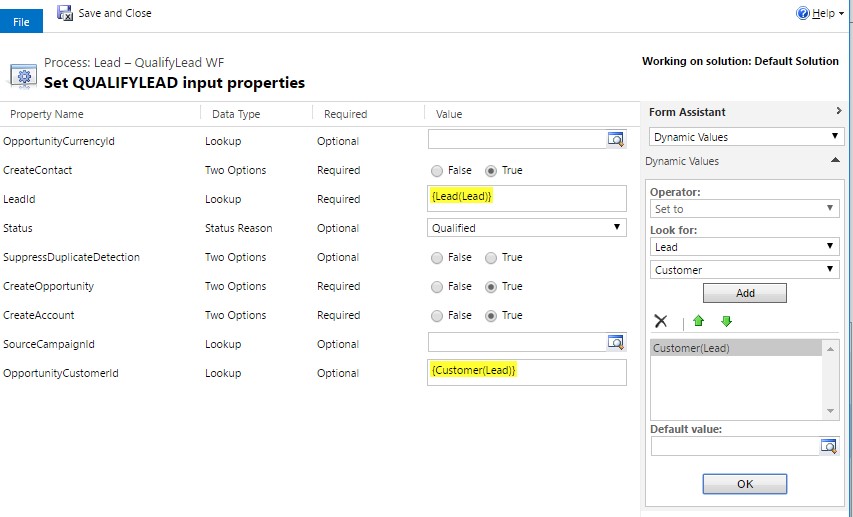853x517 pixels.
Task: Click the OpportunityCustomerId value field
Action: (x=526, y=372)
